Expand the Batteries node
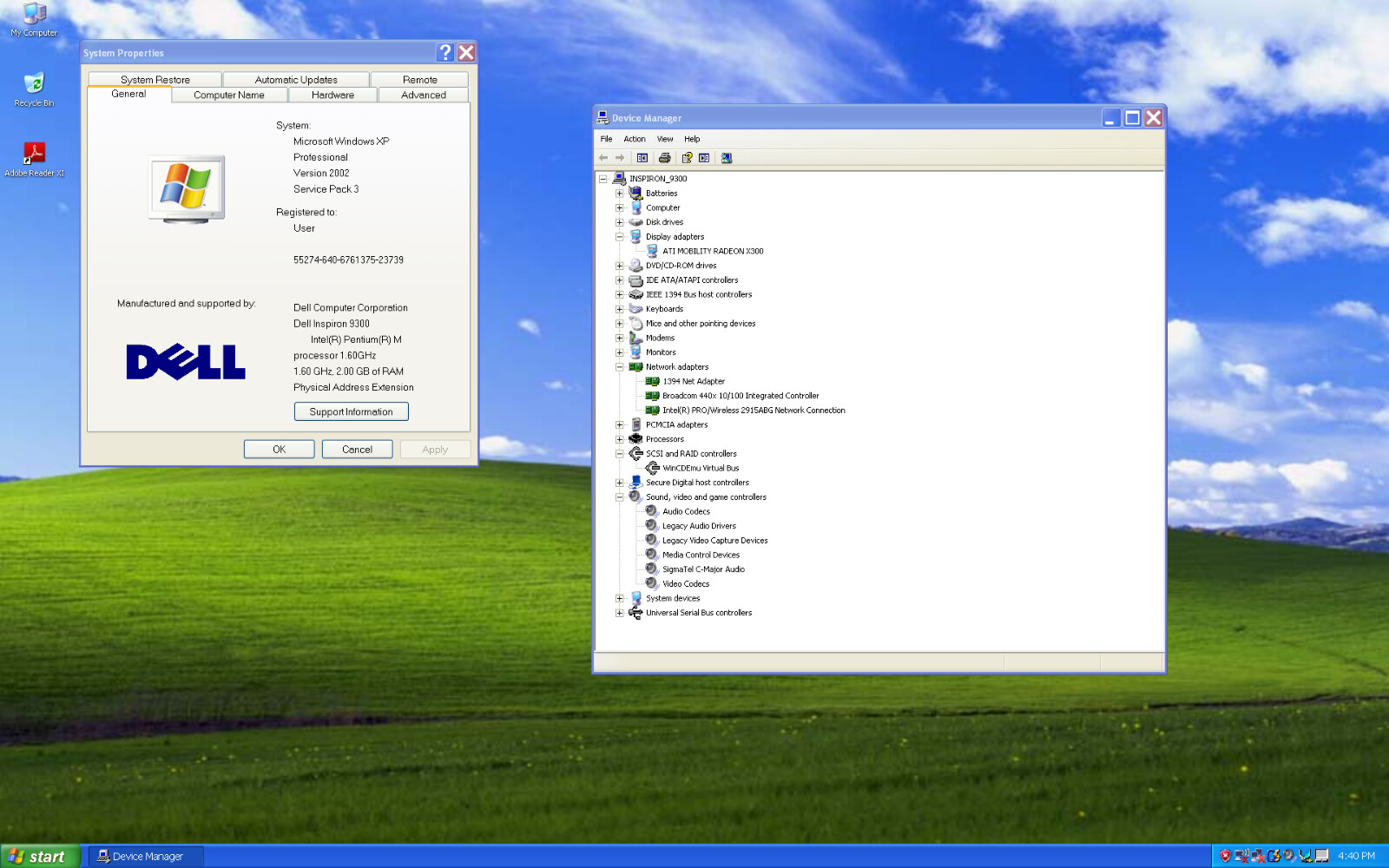 (x=620, y=194)
